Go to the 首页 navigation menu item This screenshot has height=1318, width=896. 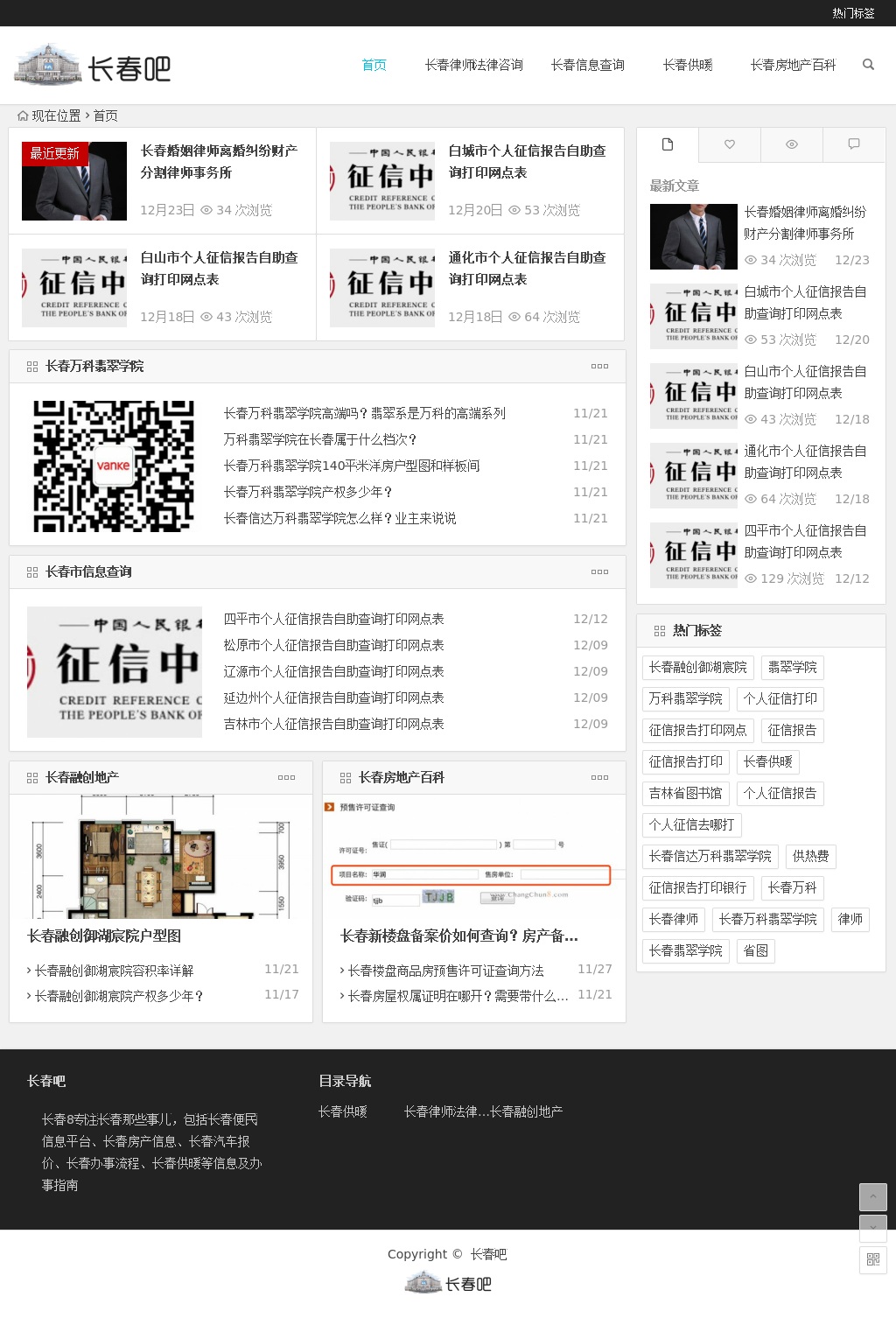(374, 66)
